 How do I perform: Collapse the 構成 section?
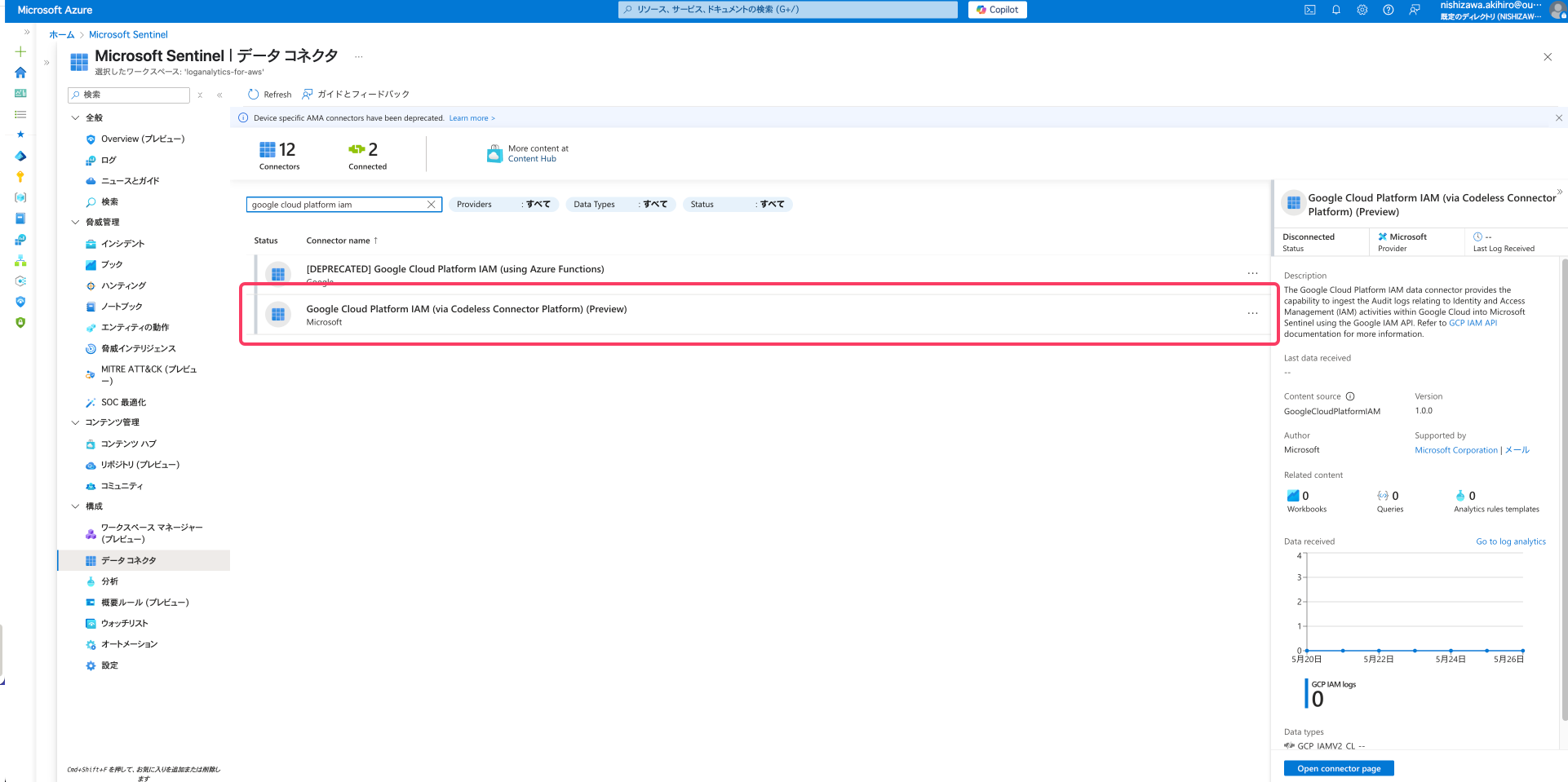click(76, 506)
